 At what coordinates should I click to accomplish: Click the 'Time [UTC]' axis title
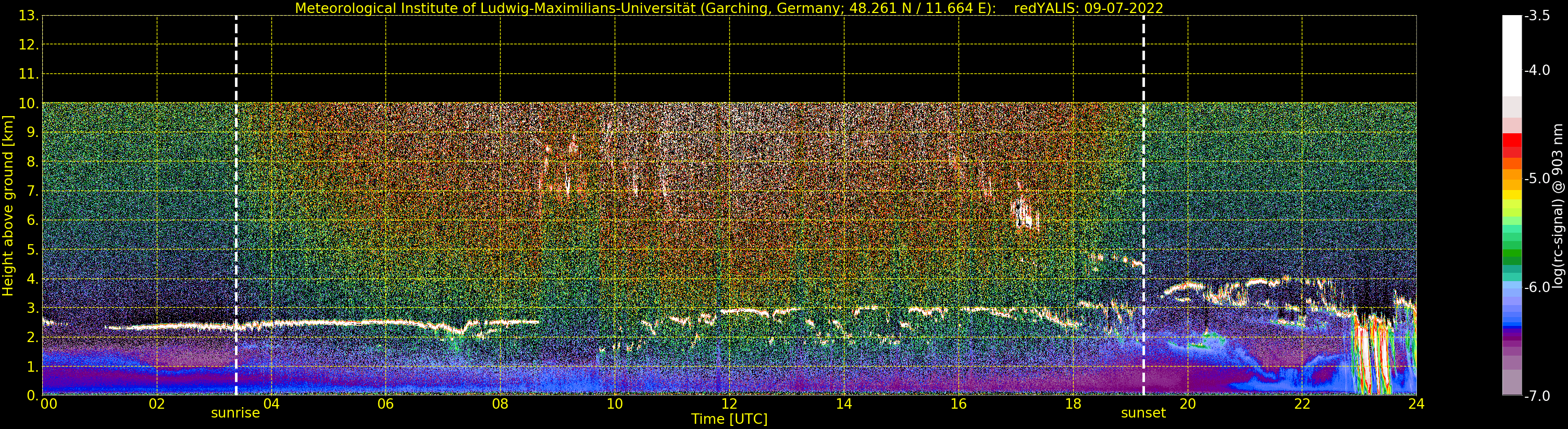729,419
